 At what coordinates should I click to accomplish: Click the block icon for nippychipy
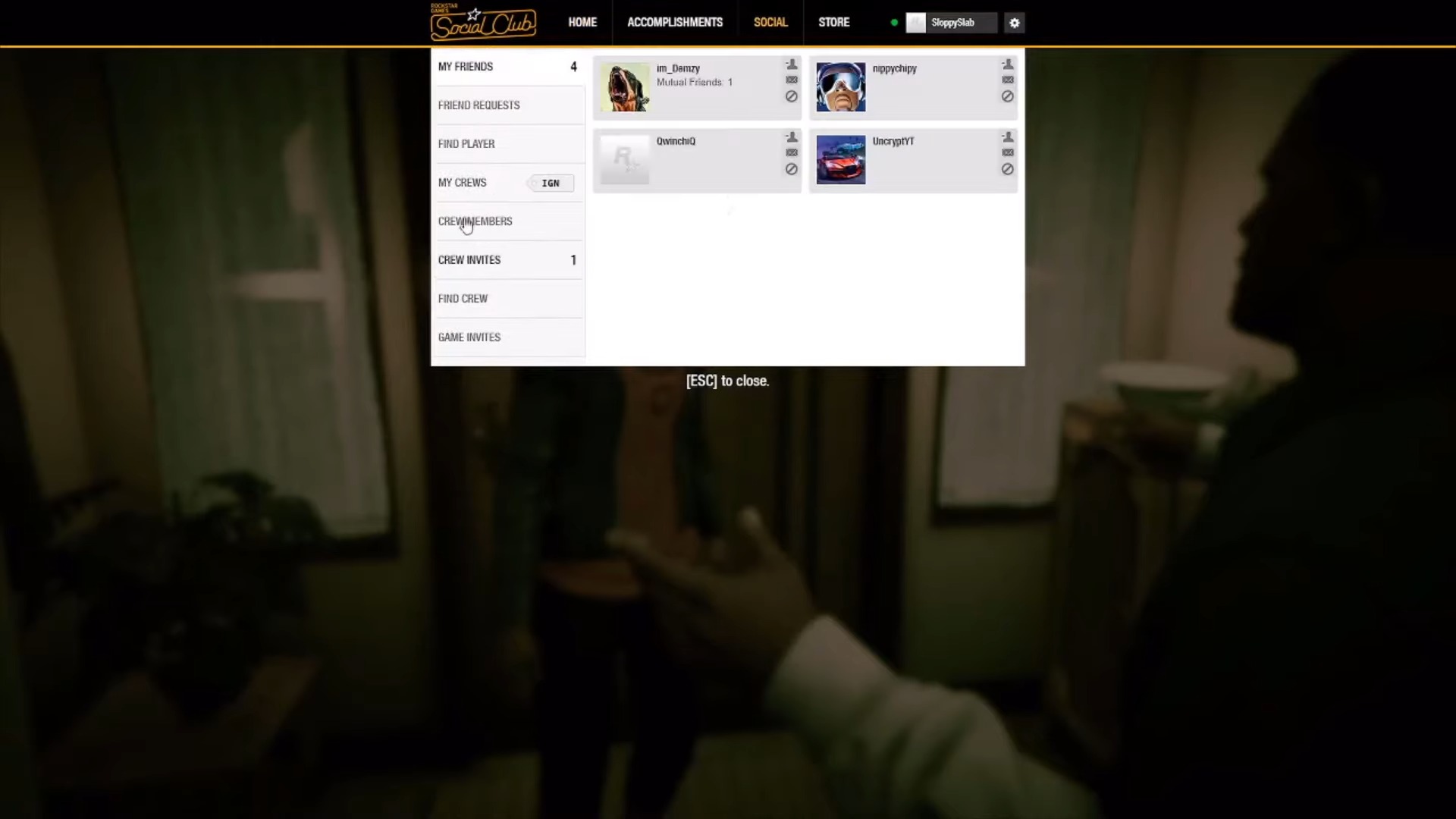pyautogui.click(x=1007, y=96)
